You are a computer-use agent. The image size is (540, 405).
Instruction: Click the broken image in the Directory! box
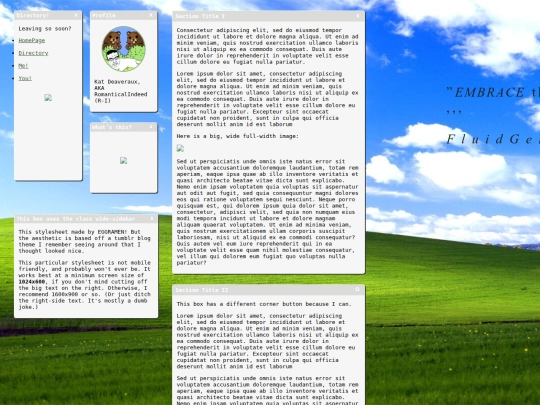tap(48, 98)
